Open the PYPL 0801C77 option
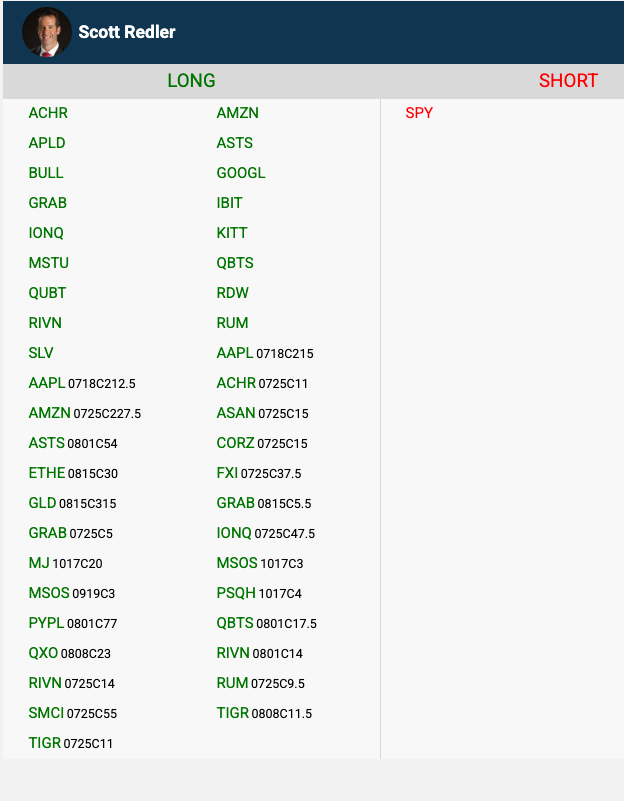The height and width of the screenshot is (801, 624). pyautogui.click(x=73, y=623)
